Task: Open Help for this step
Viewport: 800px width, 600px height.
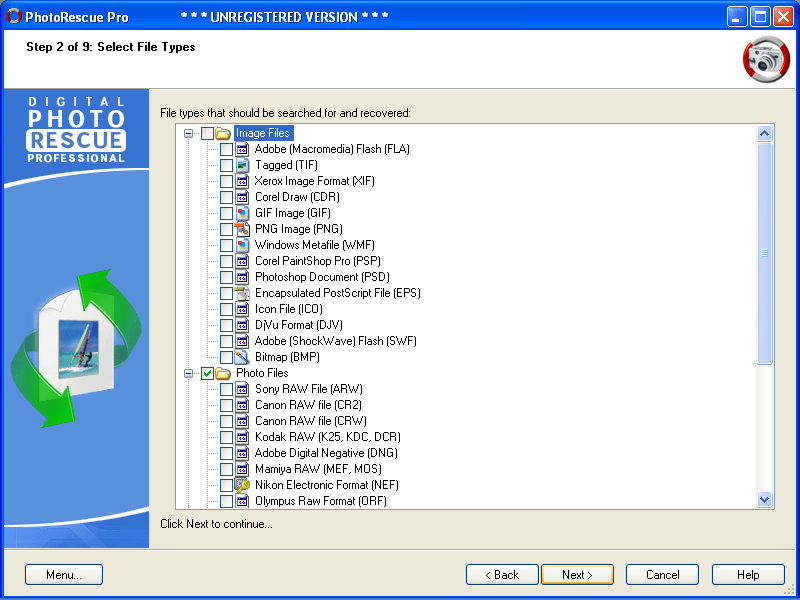Action: [748, 574]
